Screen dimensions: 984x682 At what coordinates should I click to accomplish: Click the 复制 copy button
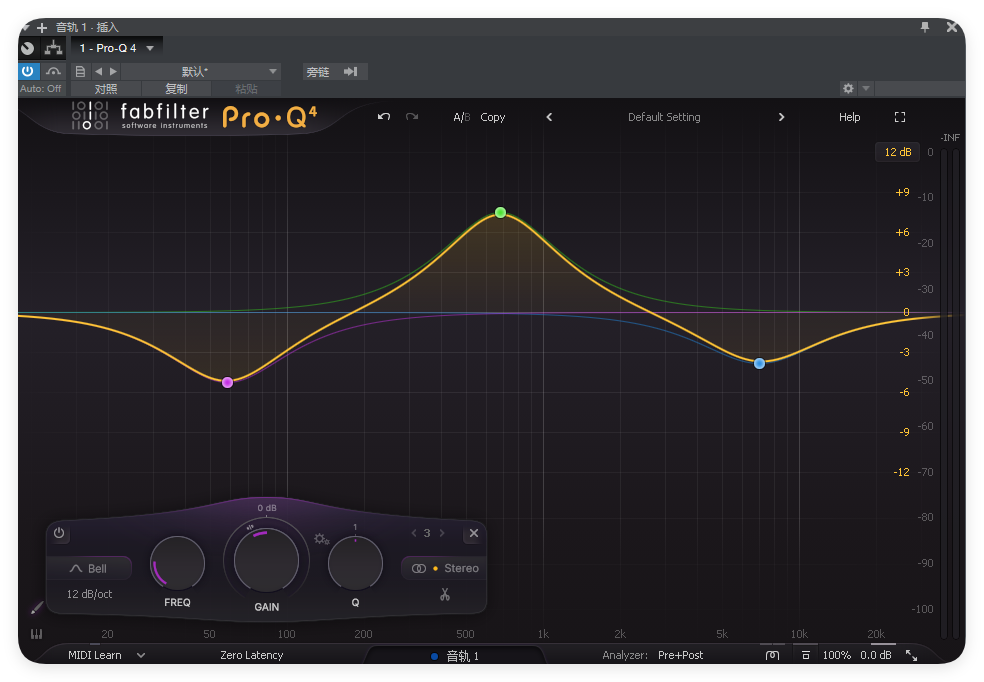coord(176,89)
